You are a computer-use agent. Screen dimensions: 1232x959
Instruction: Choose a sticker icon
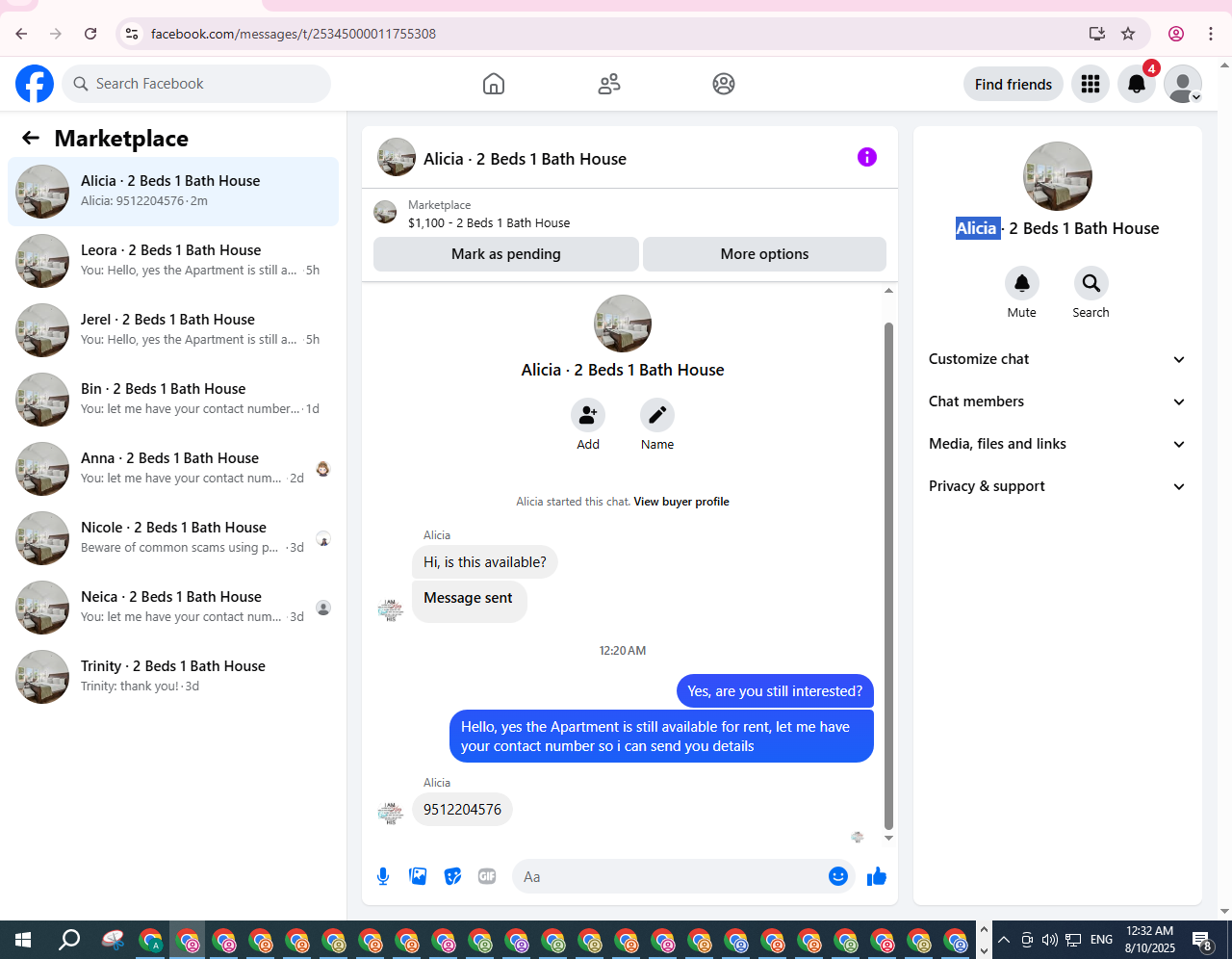point(452,876)
